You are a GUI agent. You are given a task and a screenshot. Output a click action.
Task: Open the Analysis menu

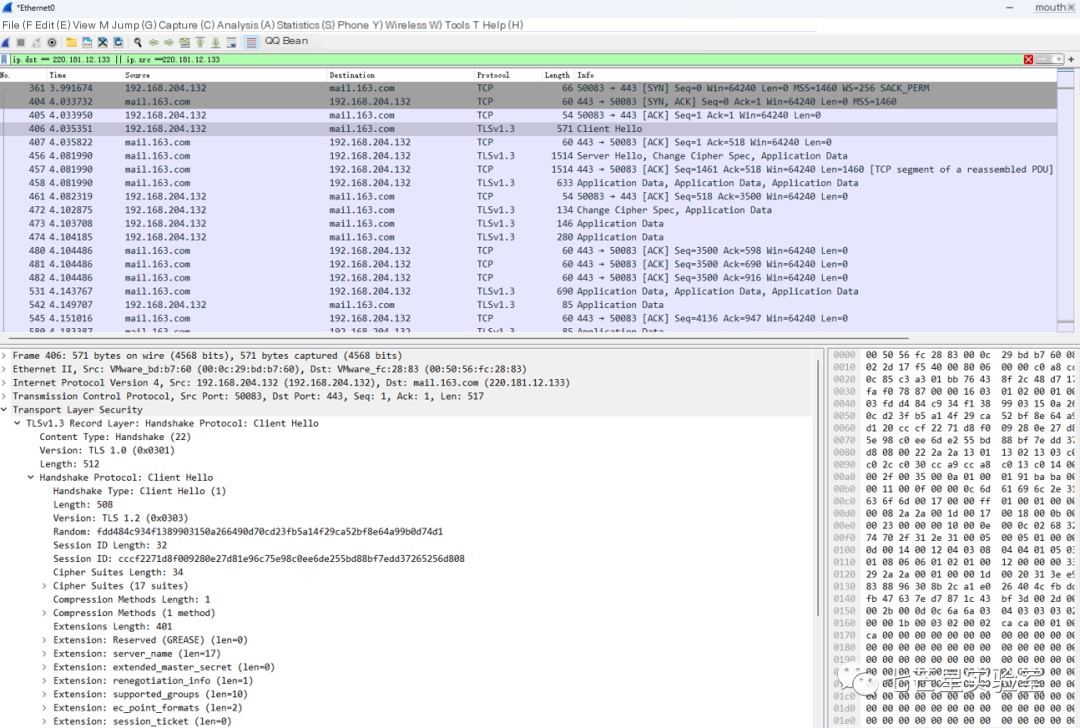point(246,25)
